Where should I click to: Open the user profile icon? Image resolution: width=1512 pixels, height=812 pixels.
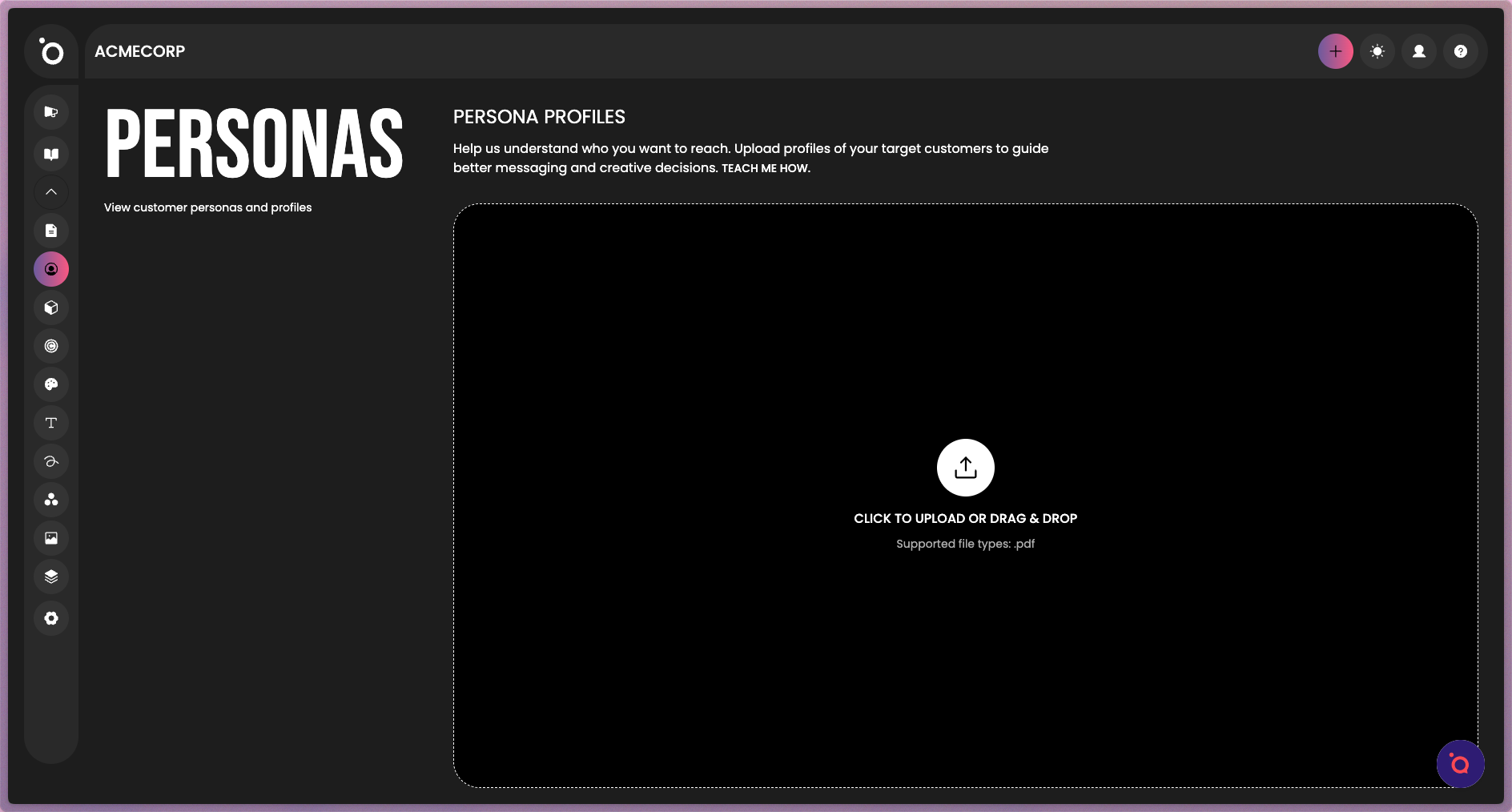tap(1419, 51)
